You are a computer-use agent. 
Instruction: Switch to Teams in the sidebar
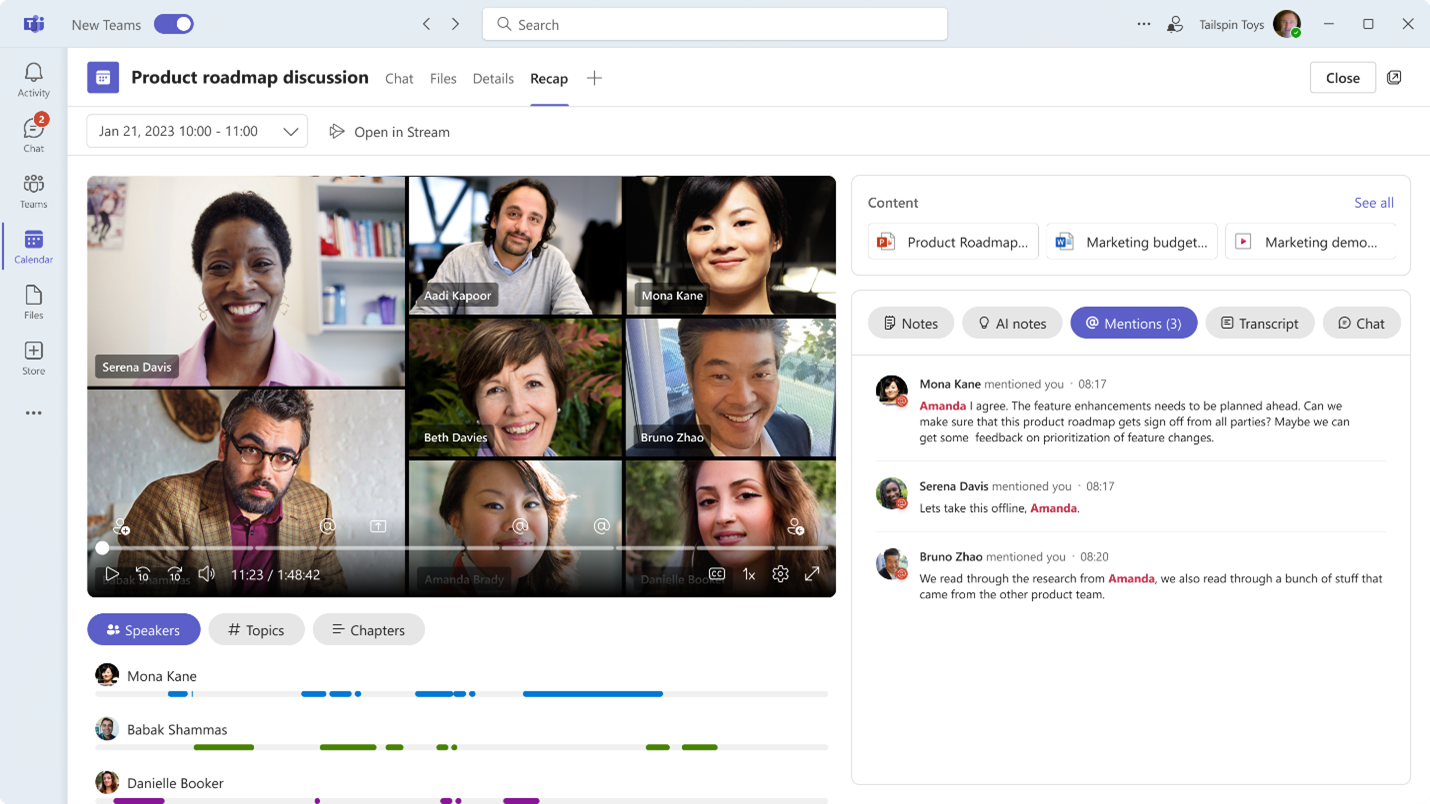point(33,190)
